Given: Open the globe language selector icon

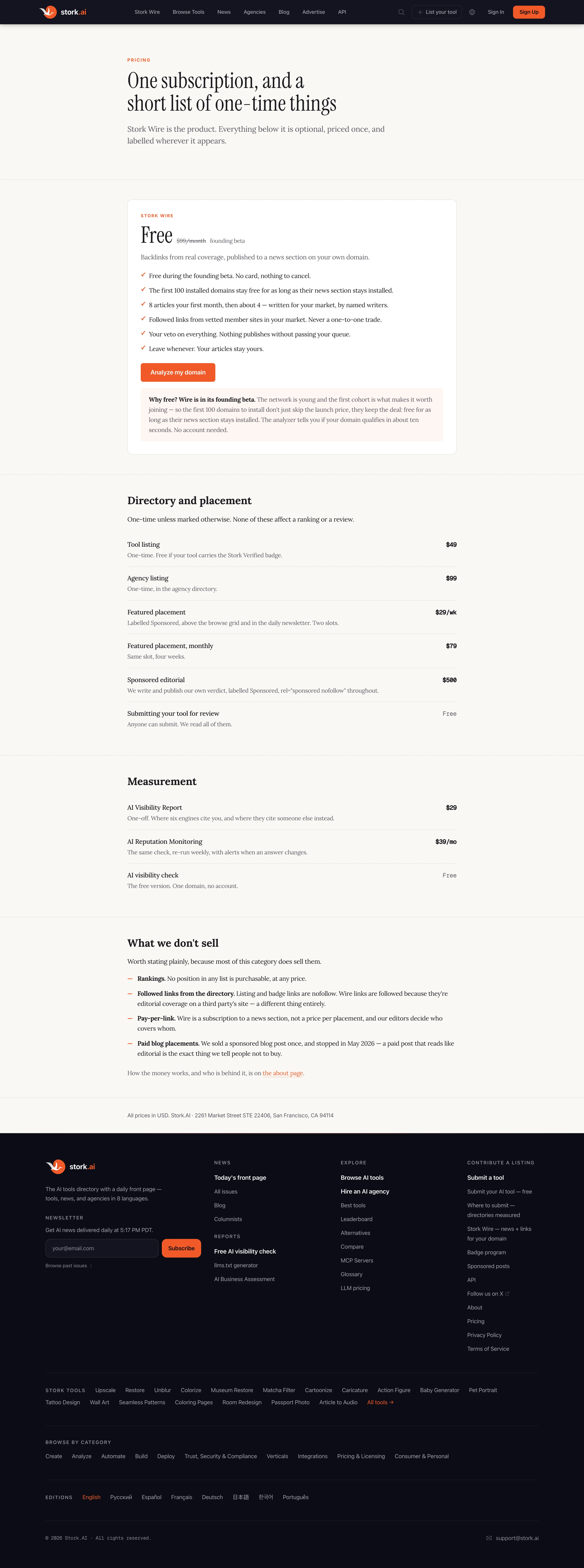Looking at the screenshot, I should tap(472, 12).
